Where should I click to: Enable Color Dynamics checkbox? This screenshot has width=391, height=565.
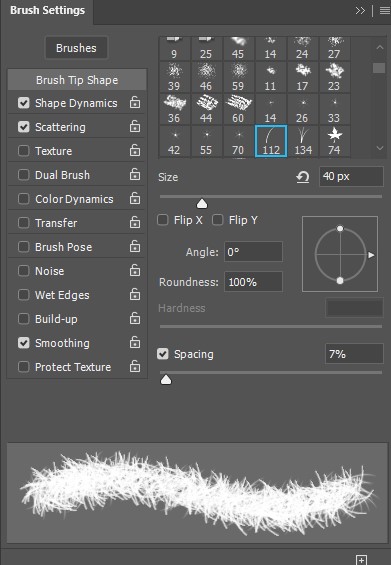point(24,199)
